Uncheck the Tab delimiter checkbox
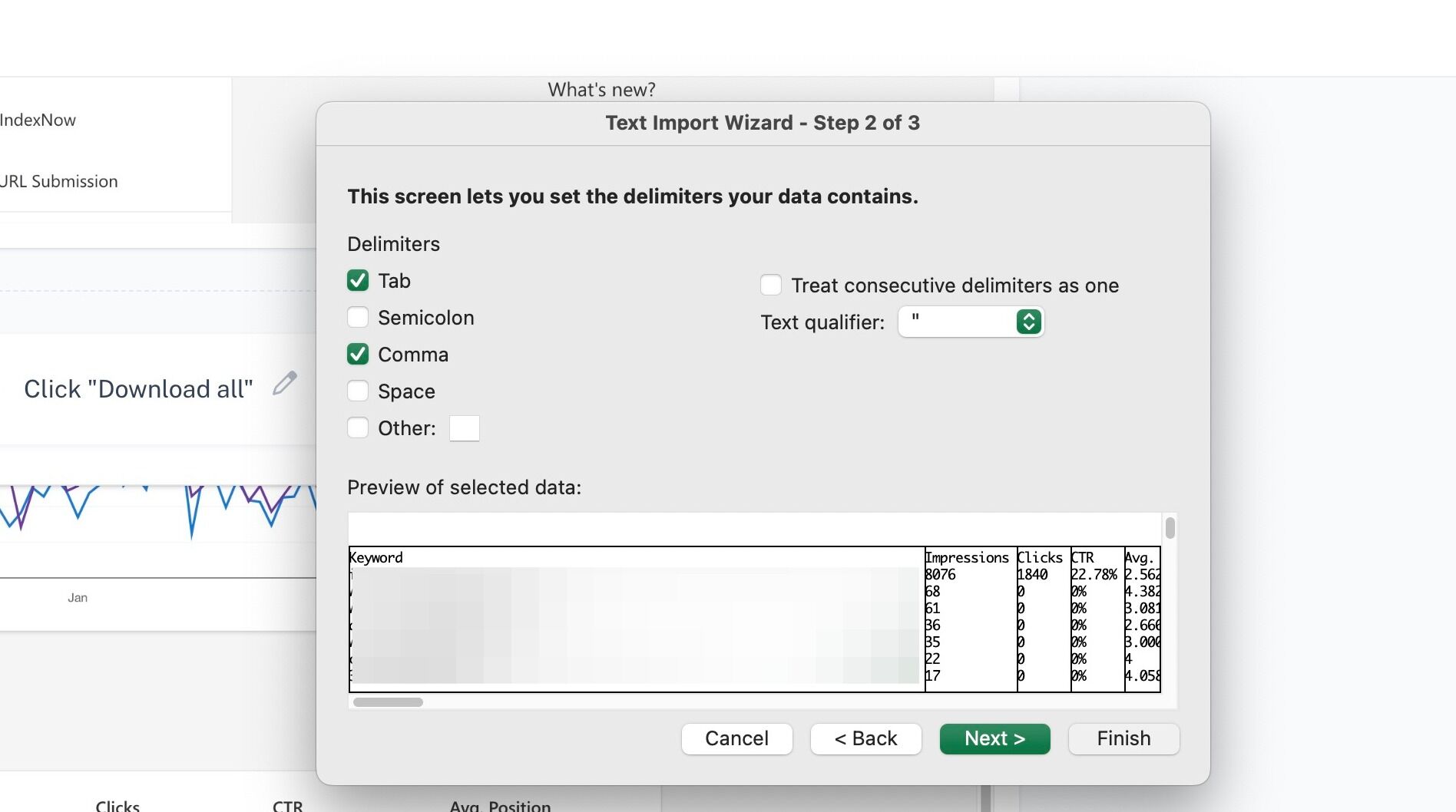Image resolution: width=1456 pixels, height=812 pixels. click(x=358, y=281)
